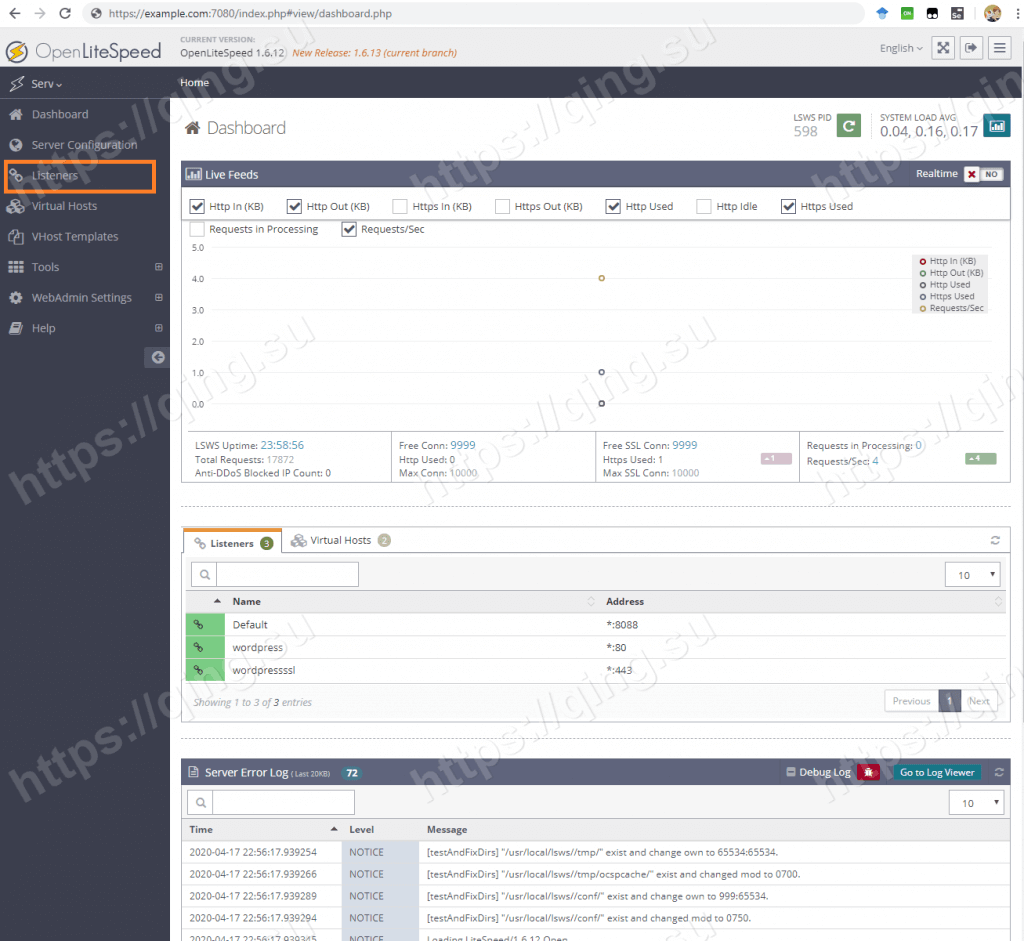
Task: Go back in browser
Action: click(14, 13)
